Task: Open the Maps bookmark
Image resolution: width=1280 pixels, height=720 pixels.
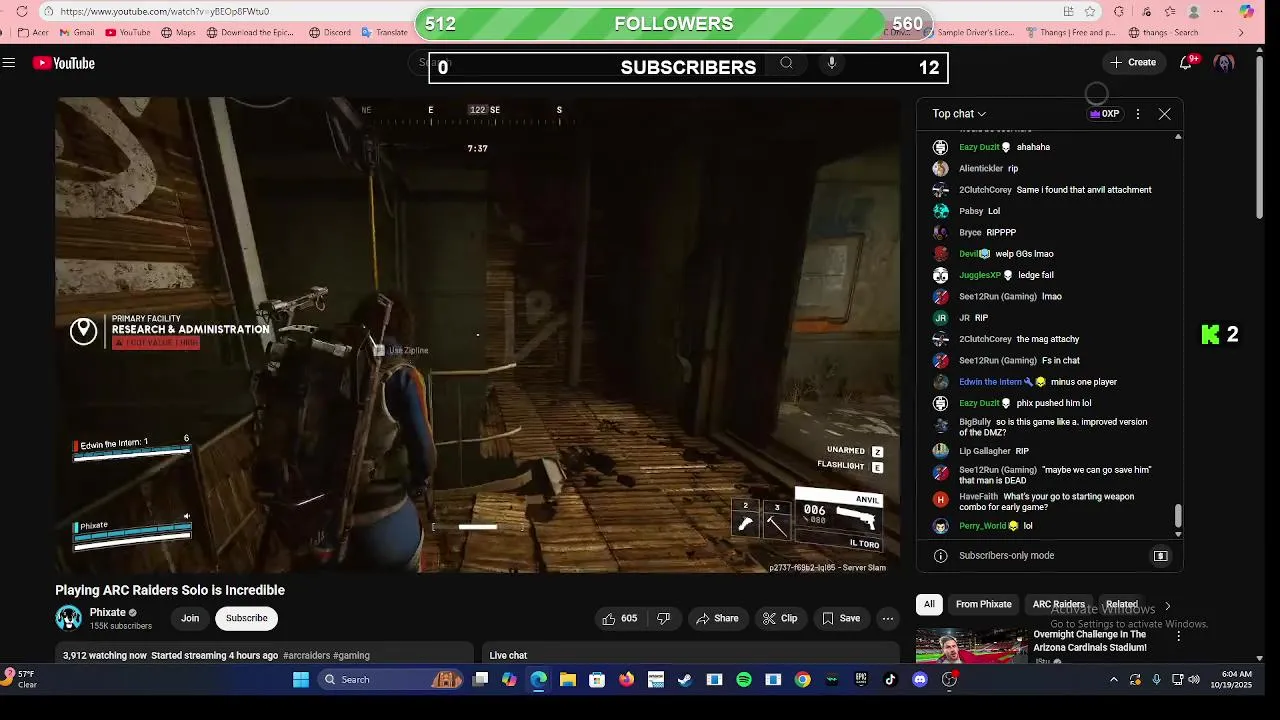Action: (177, 32)
